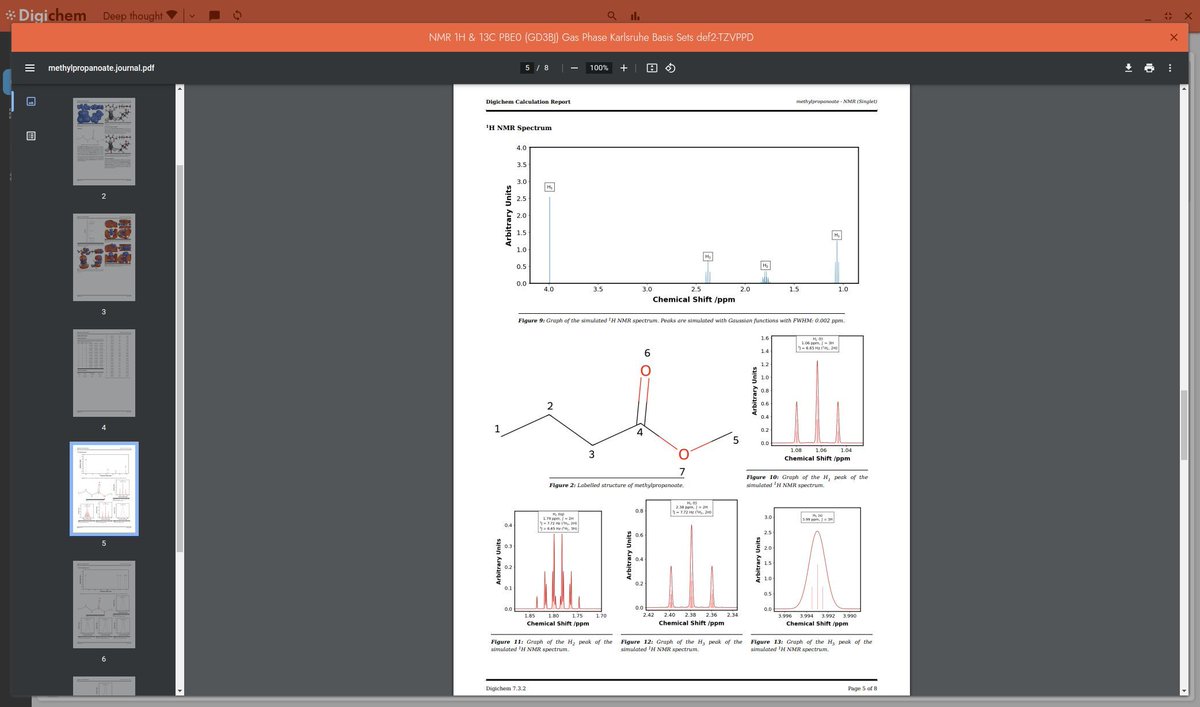Click the scroll down arrow of document scrollbar

tap(1184, 690)
